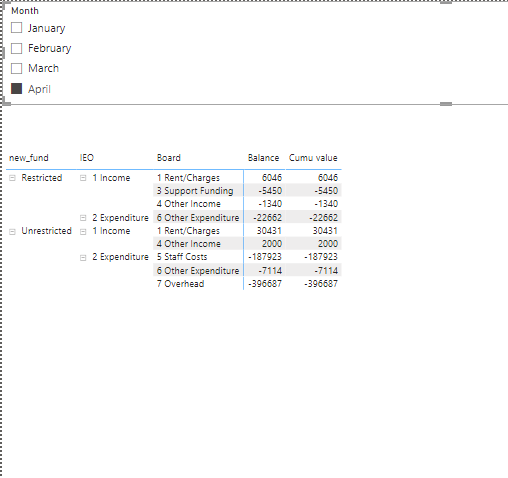Sort by new_fund column header
Viewport: 508px width, 478px height.
(x=29, y=158)
